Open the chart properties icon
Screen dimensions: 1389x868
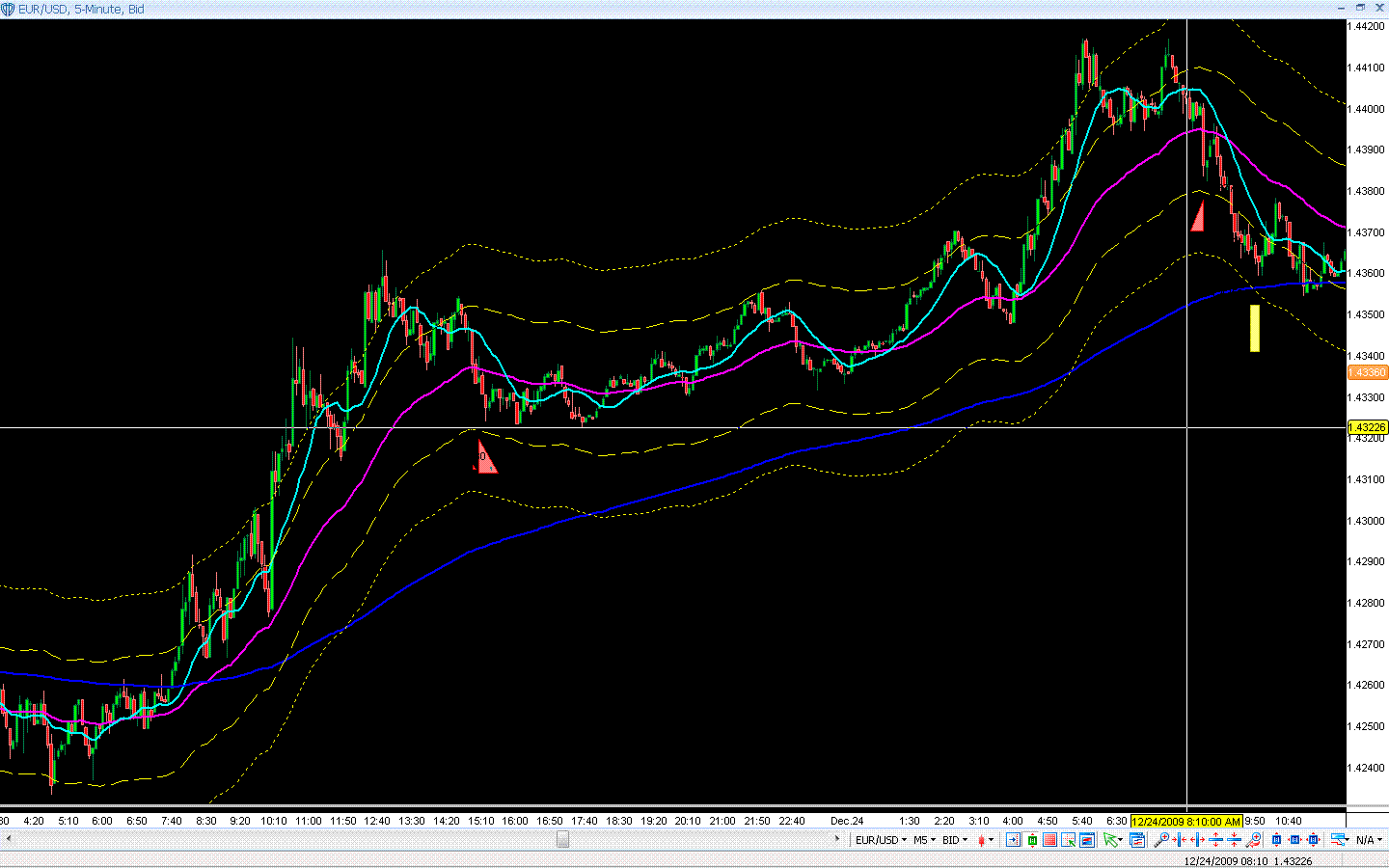1138,840
